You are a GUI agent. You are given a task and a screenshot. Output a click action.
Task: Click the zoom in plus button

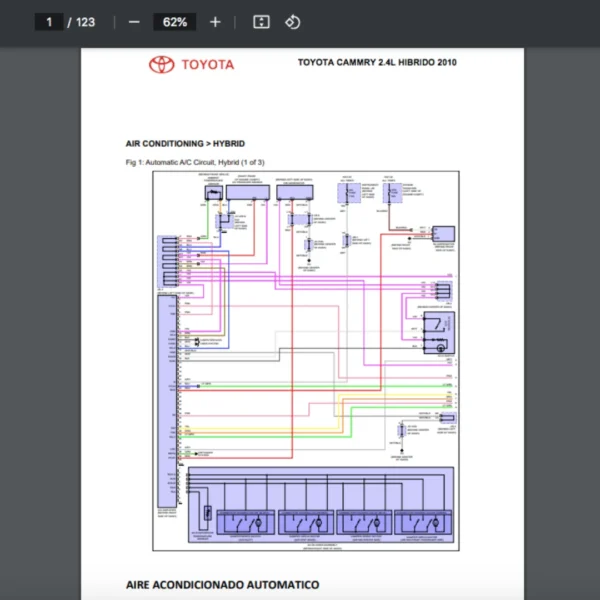pyautogui.click(x=215, y=22)
